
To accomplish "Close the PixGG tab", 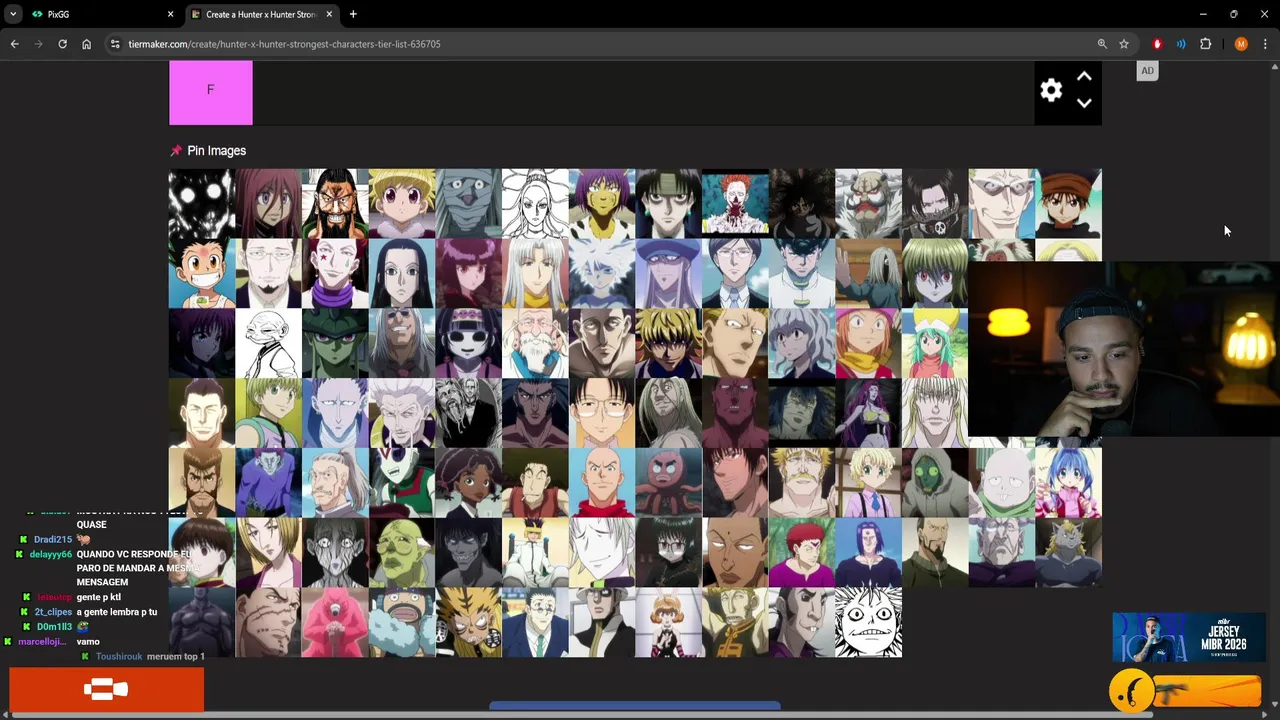I will tap(170, 14).
